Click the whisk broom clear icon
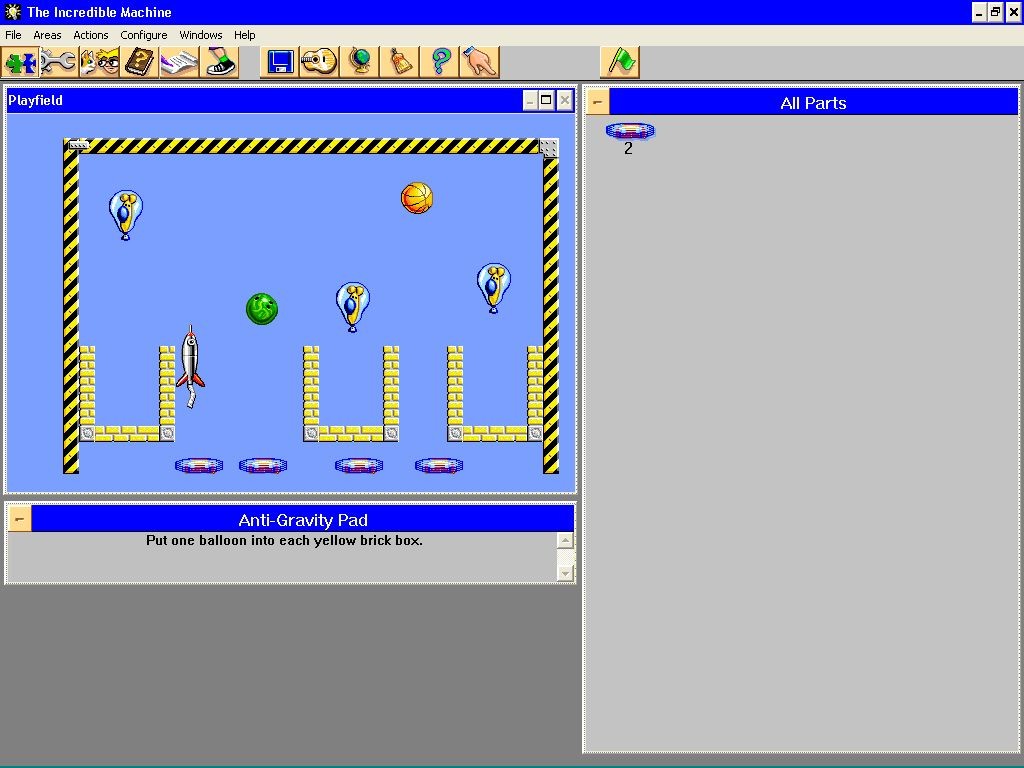Image resolution: width=1024 pixels, height=768 pixels. tap(400, 63)
